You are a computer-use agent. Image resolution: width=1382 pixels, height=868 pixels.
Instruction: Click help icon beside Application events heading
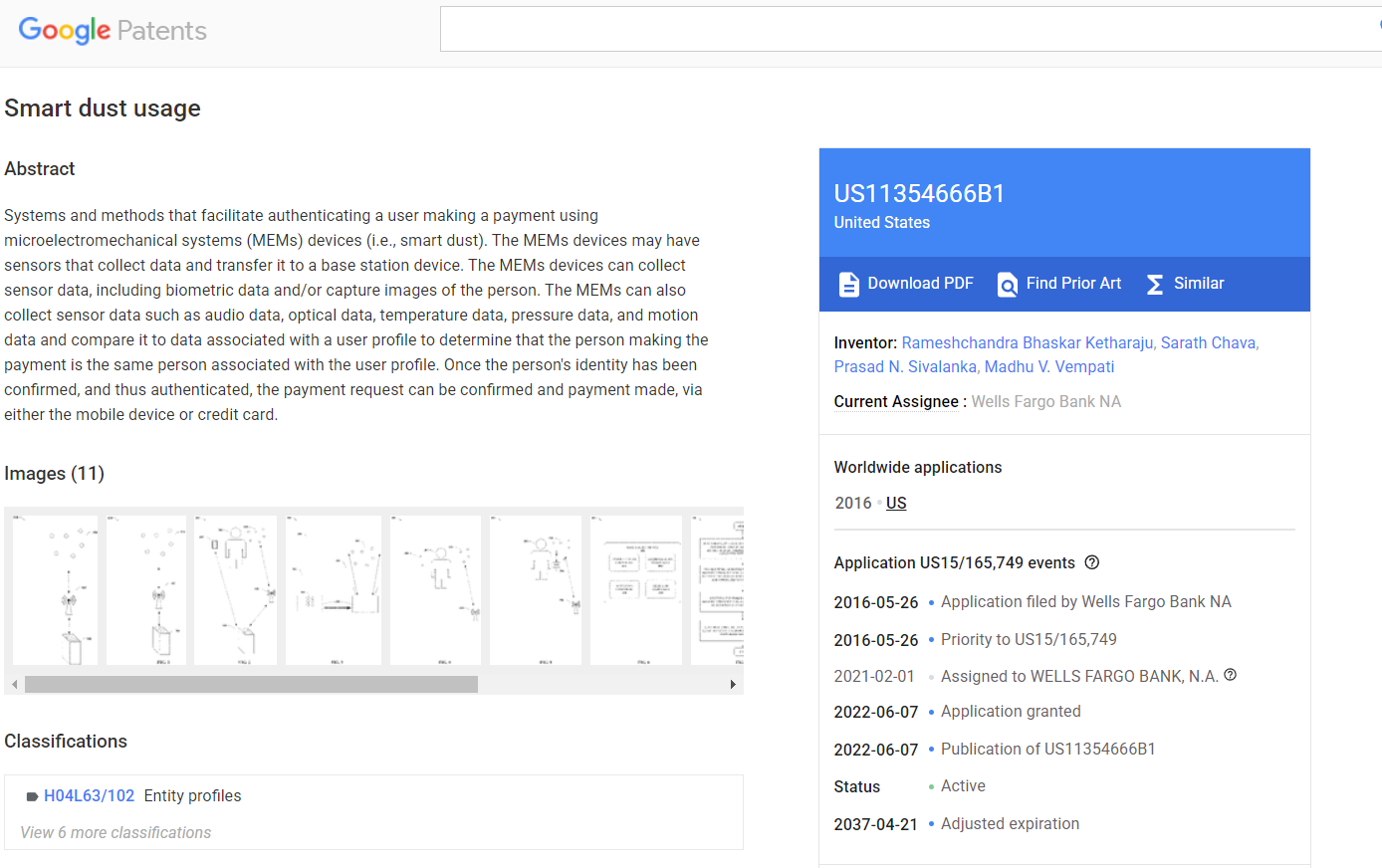pos(1092,562)
